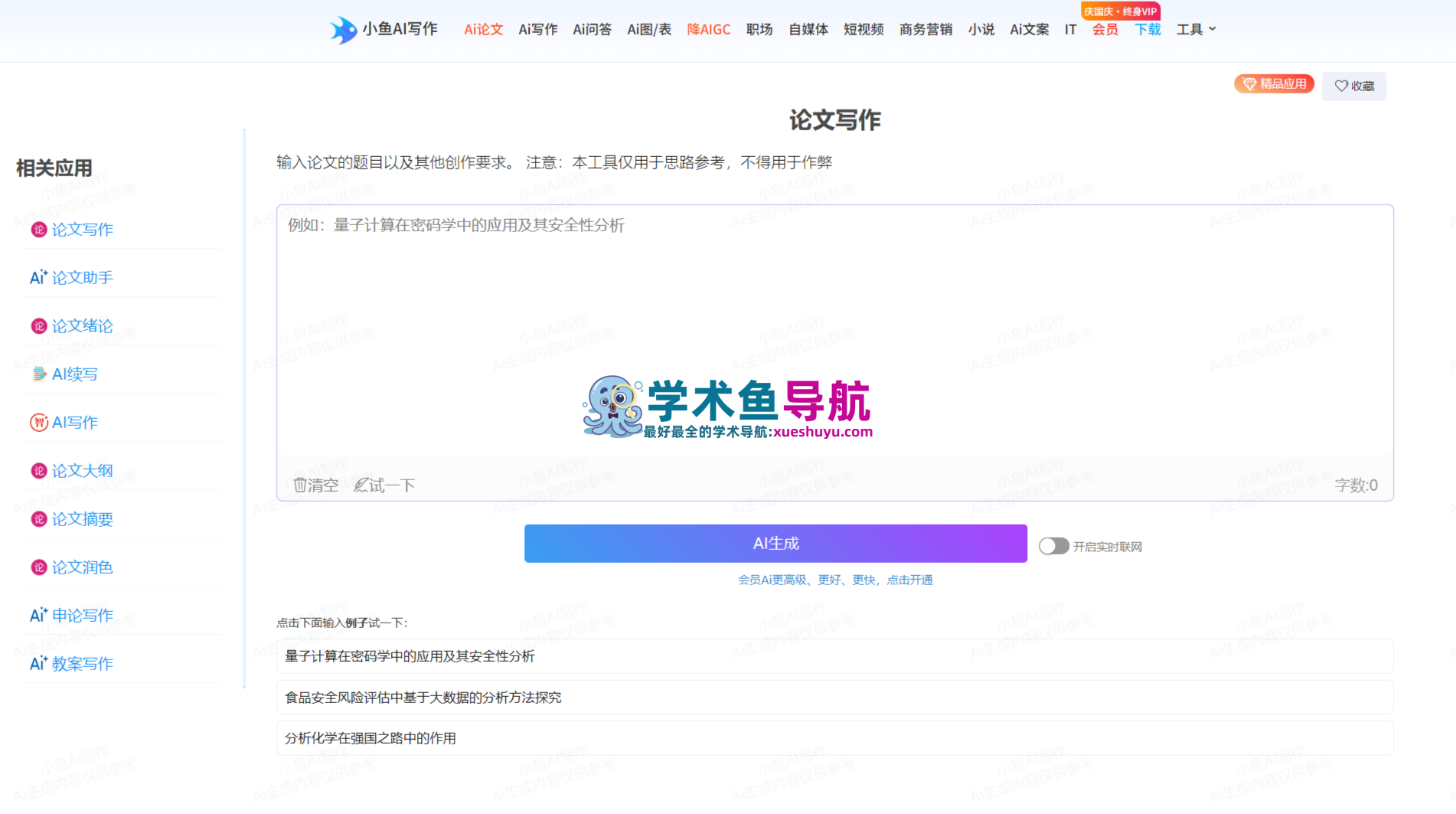Viewport: 1456px width, 814px height.
Task: Click the 相关应用 sidebar heading
Action: [x=54, y=168]
